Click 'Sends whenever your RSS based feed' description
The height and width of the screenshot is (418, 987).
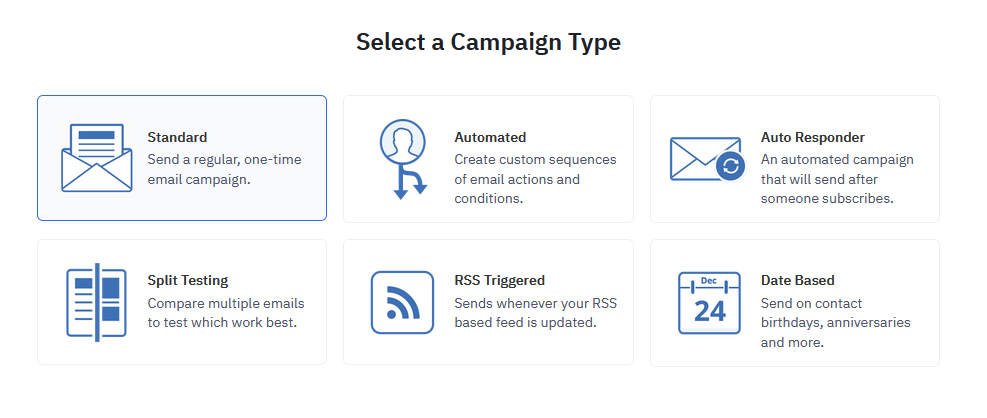[x=536, y=313]
